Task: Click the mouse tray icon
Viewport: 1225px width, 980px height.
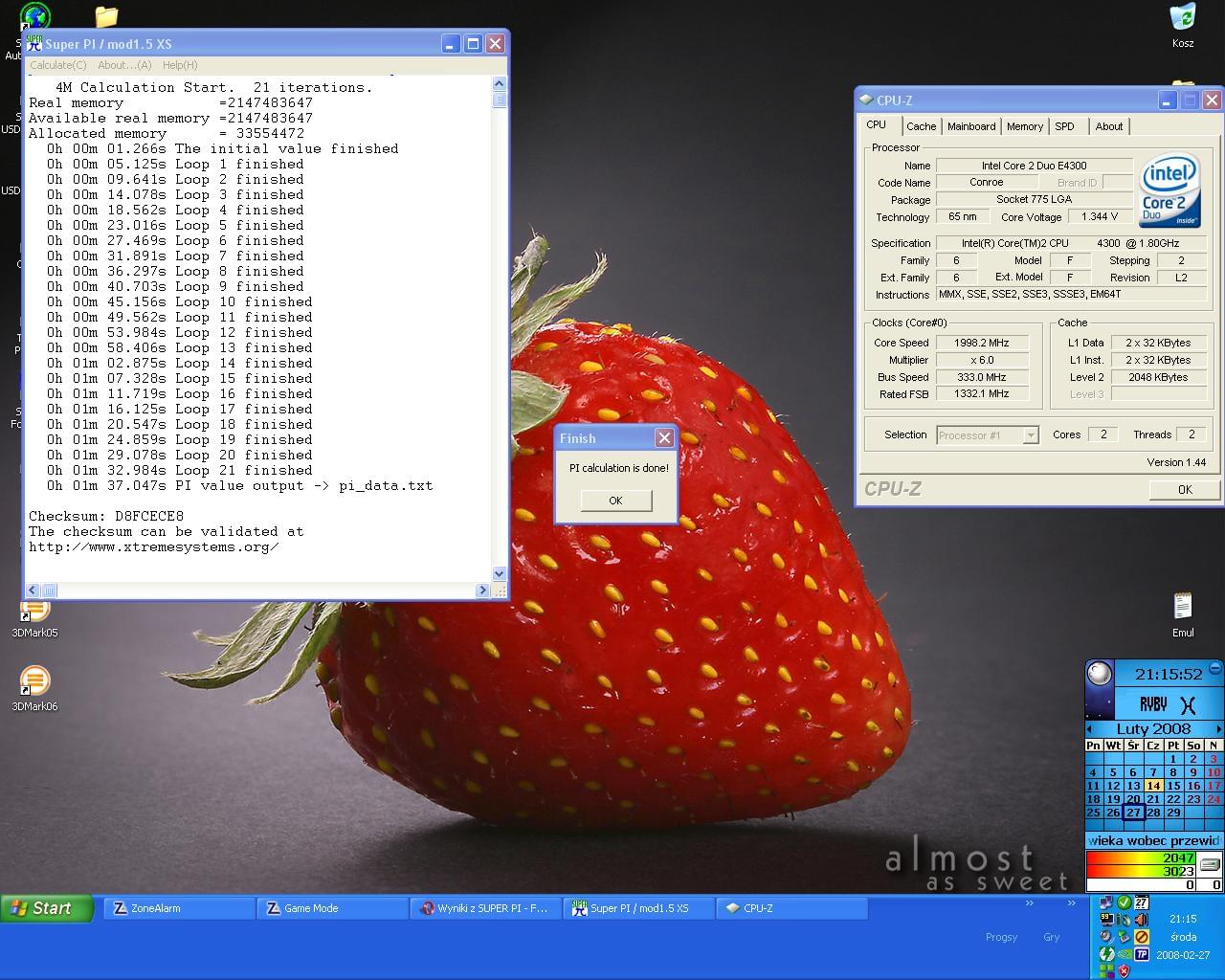Action: point(1126,920)
